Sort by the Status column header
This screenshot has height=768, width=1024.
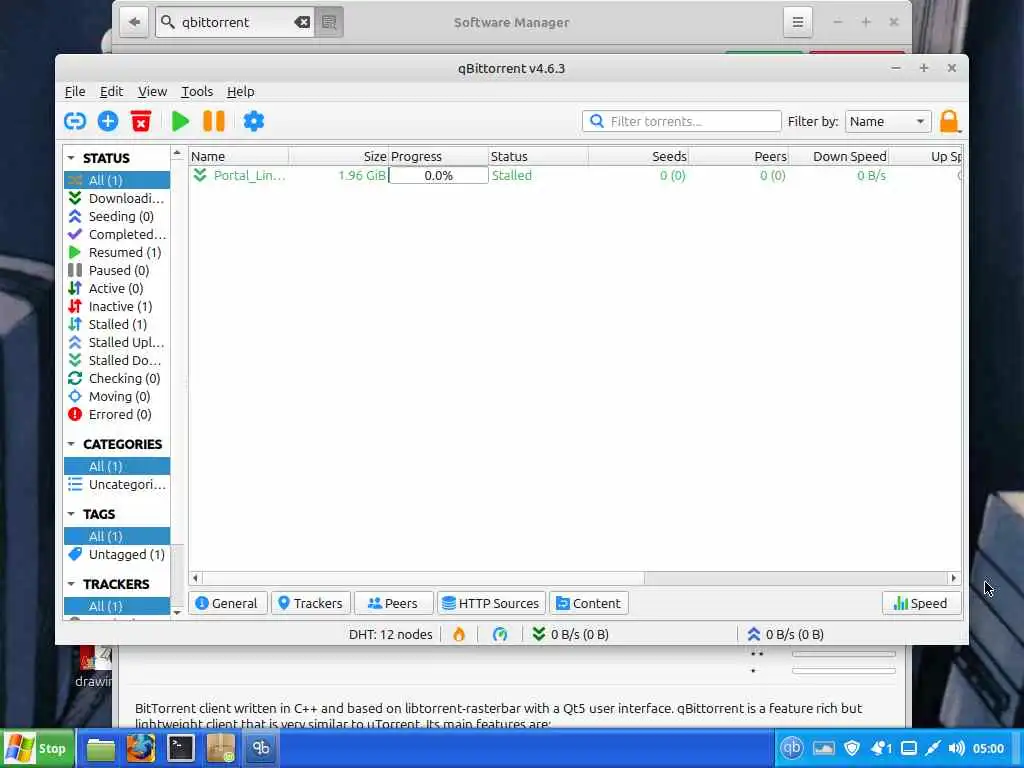click(x=539, y=157)
